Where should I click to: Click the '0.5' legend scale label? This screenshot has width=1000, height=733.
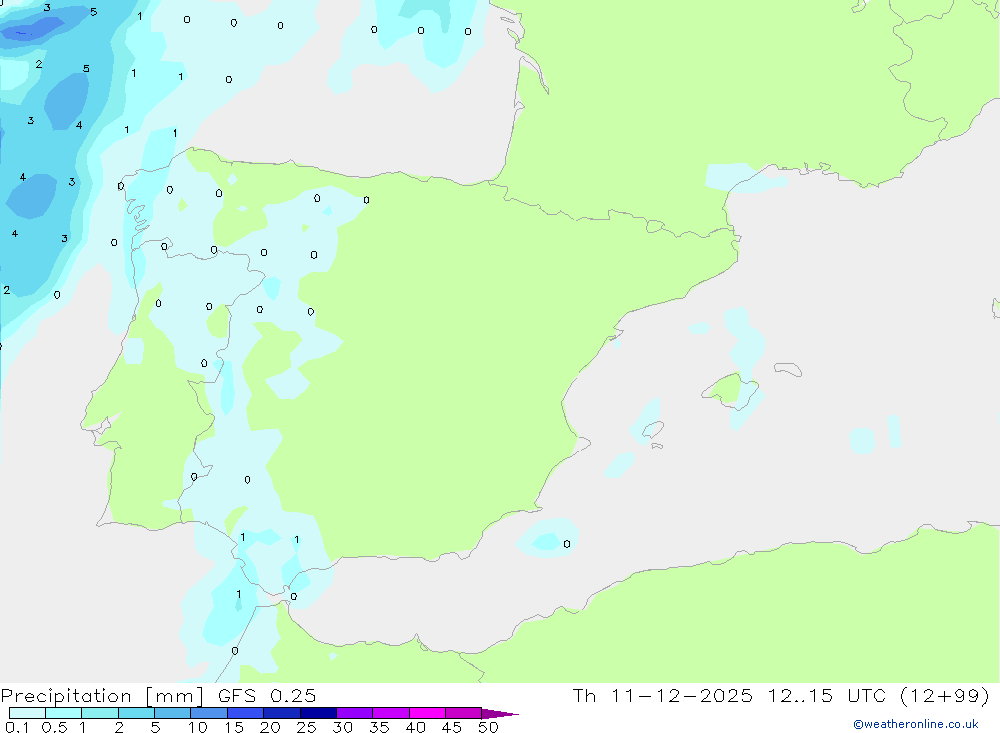pyautogui.click(x=54, y=727)
